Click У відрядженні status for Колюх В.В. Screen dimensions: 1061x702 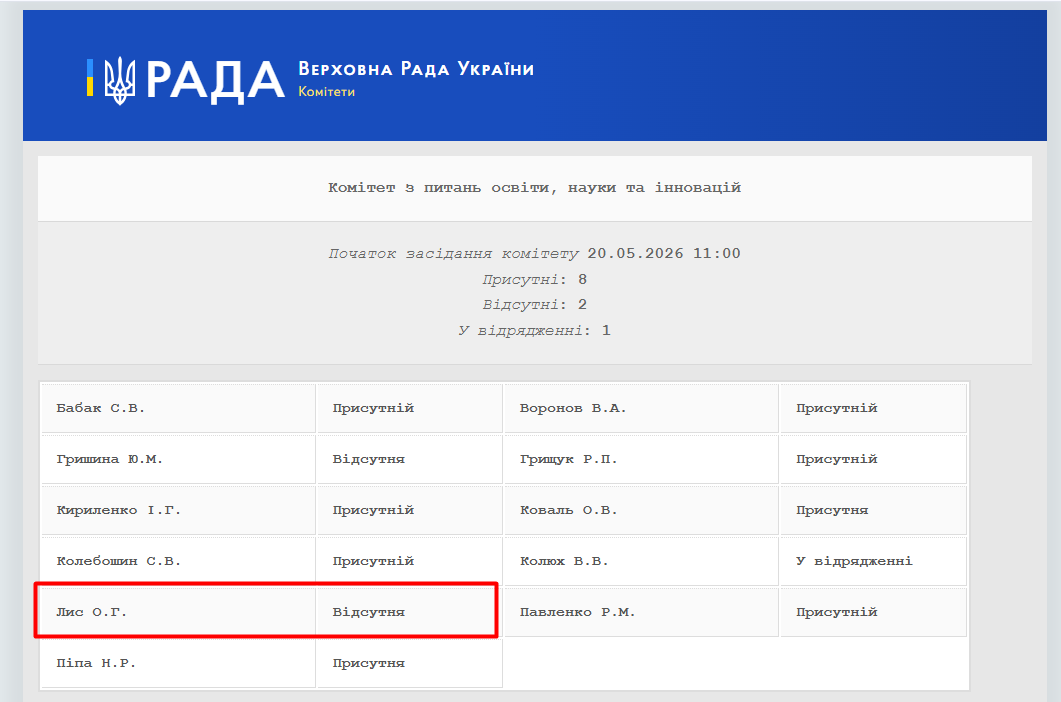point(854,561)
